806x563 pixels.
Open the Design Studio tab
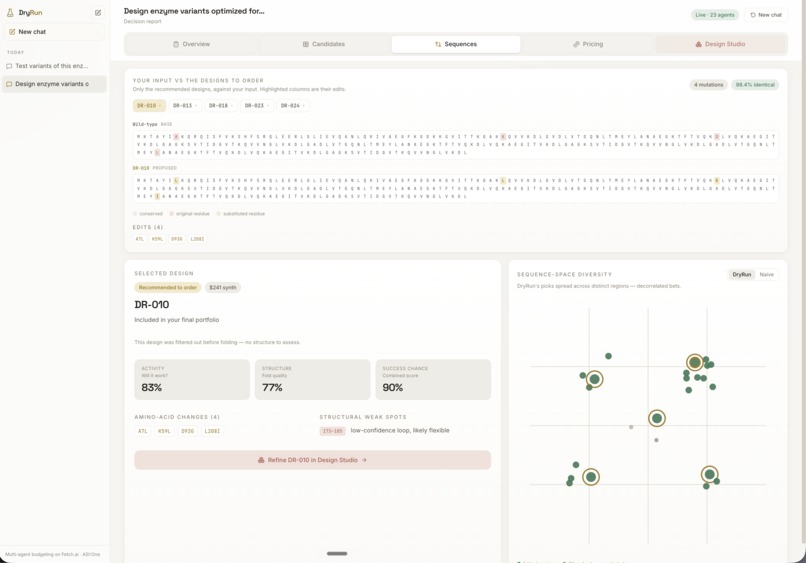(720, 44)
